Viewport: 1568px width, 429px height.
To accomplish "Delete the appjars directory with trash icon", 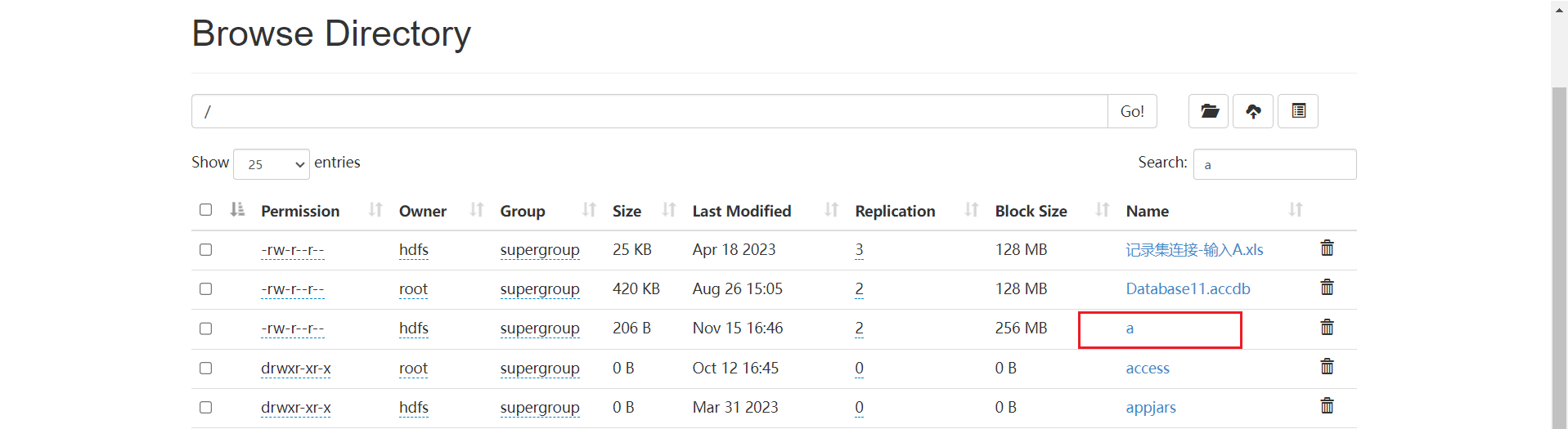I will 1327,406.
